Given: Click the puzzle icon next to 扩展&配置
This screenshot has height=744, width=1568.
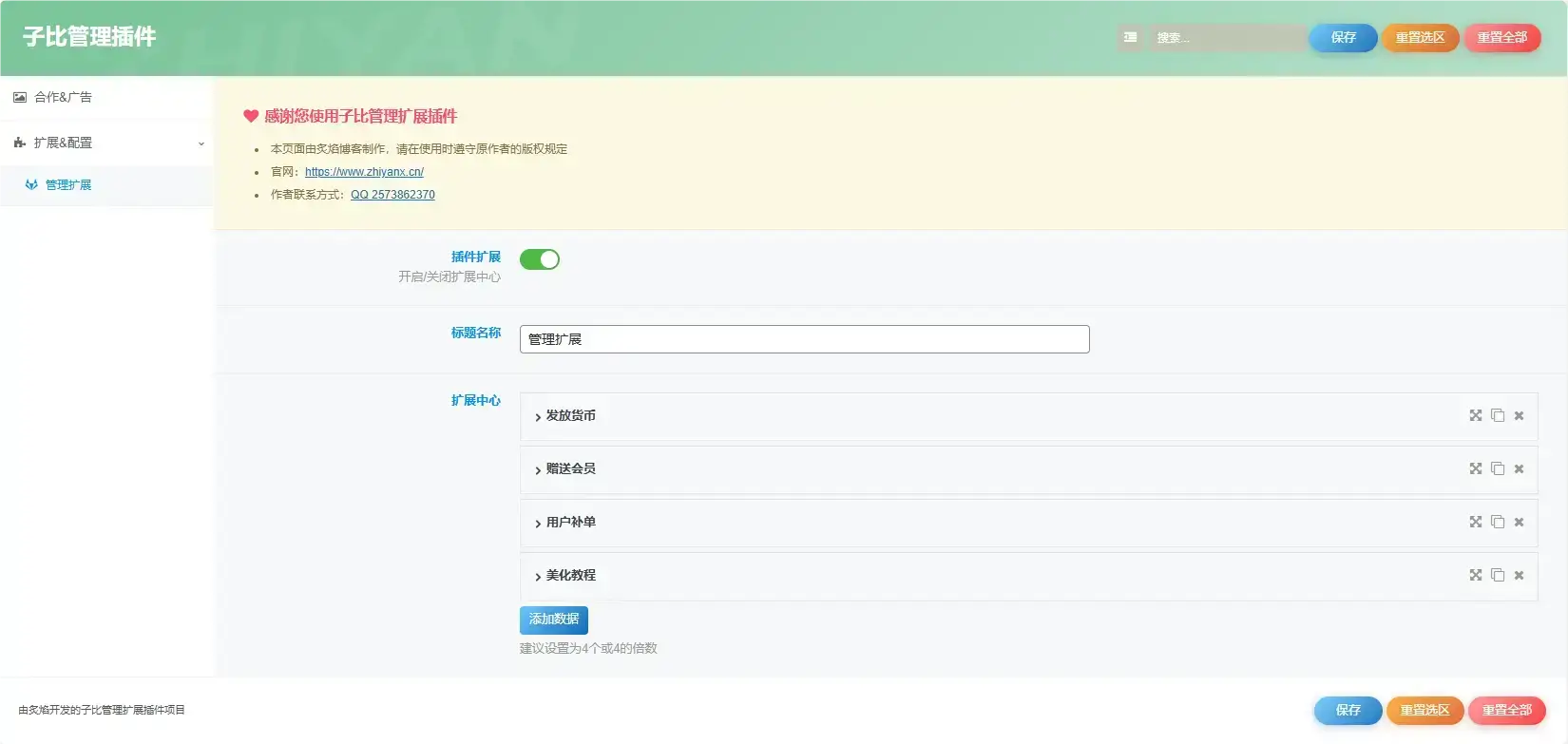Looking at the screenshot, I should pos(19,143).
